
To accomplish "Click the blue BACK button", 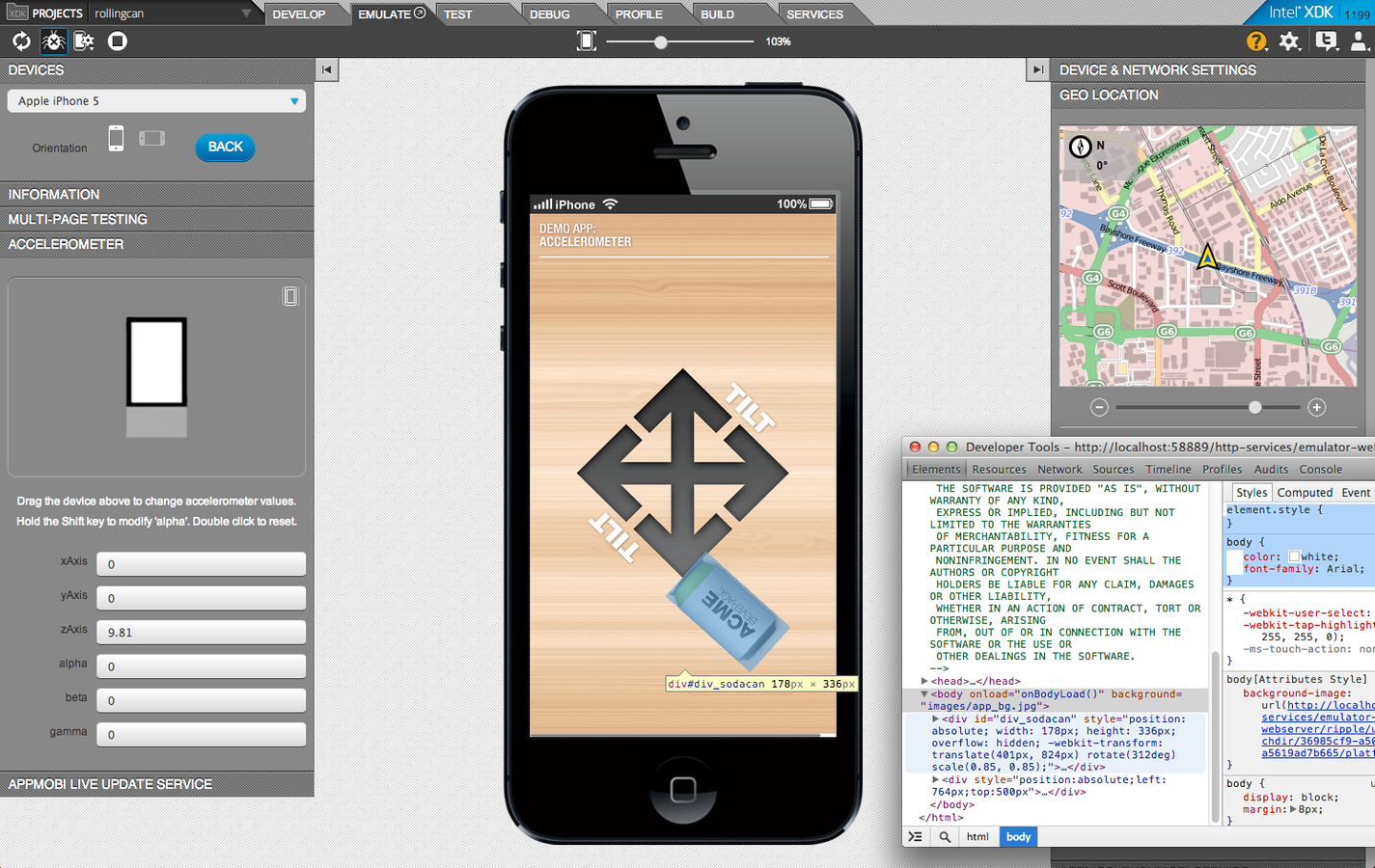I will 225,147.
